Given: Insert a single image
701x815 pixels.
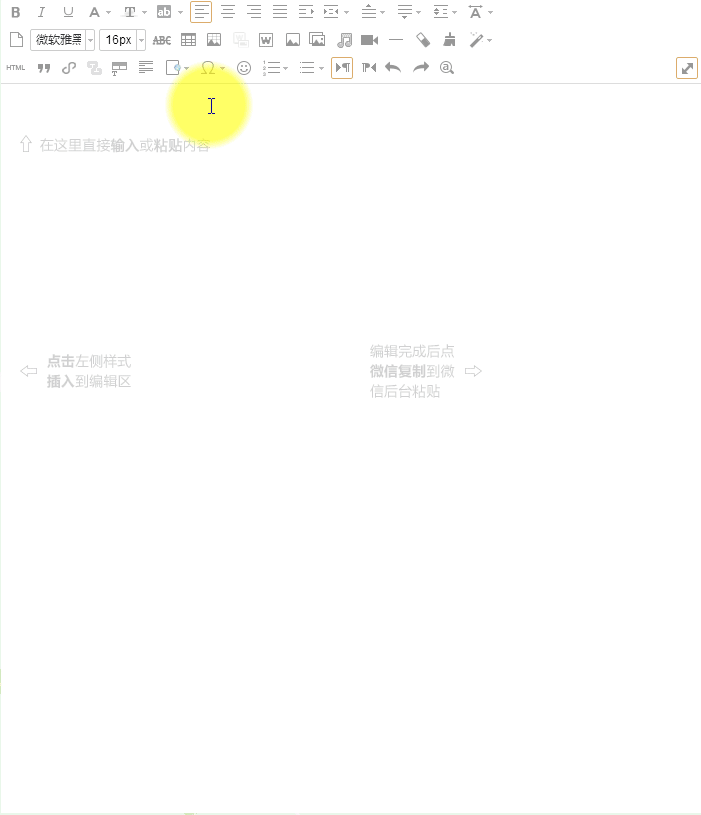Looking at the screenshot, I should (293, 40).
